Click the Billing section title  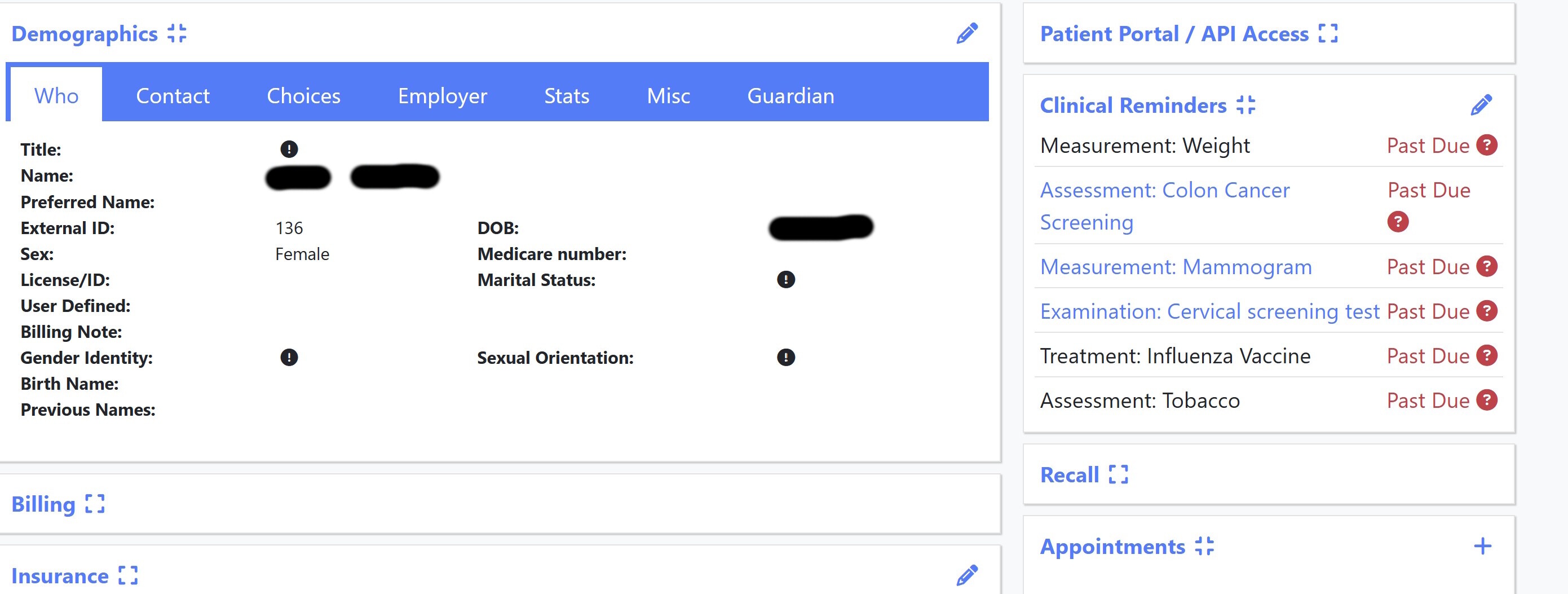point(43,504)
